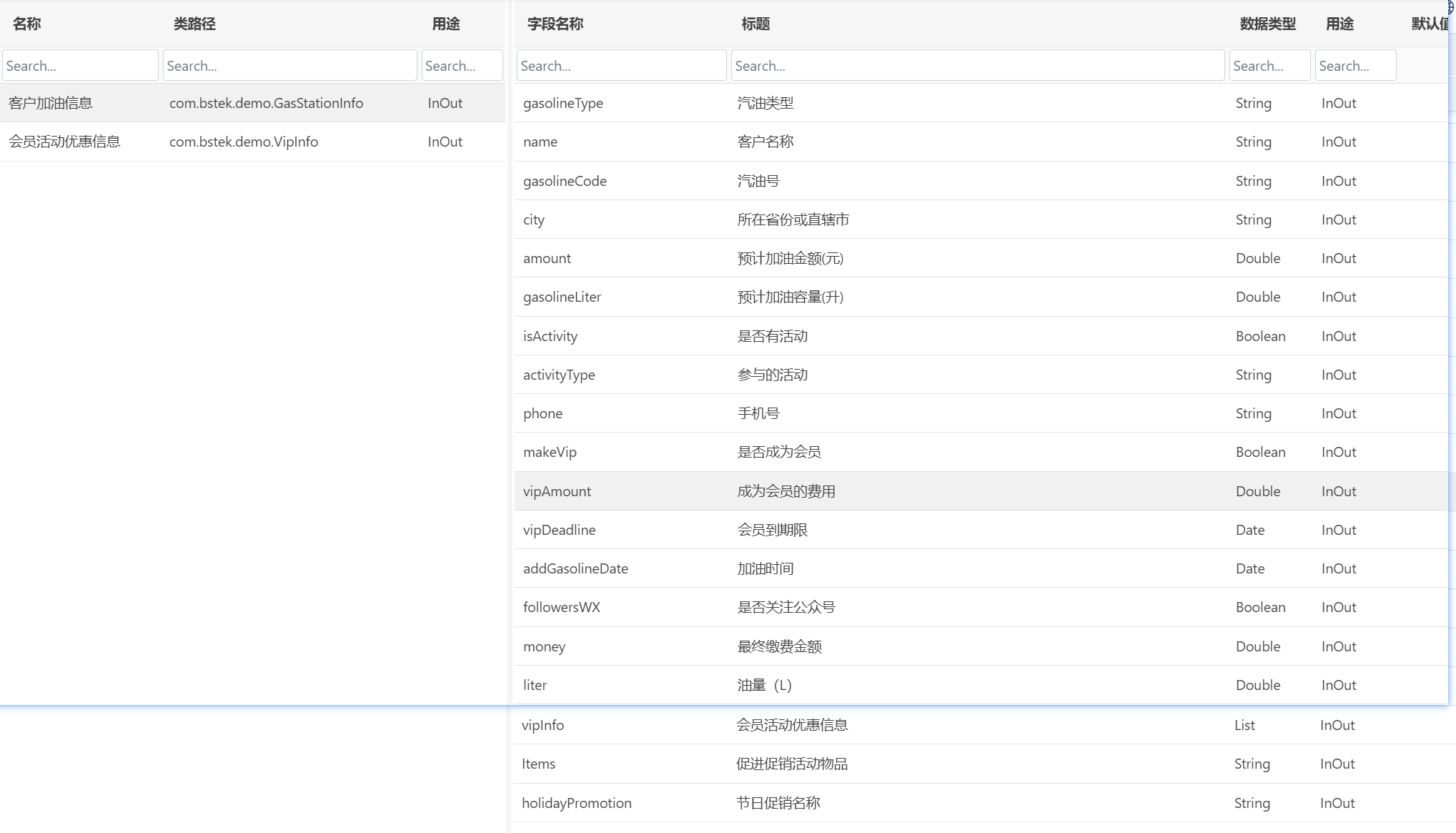Select the followersWX row
The width and height of the screenshot is (1456, 833).
point(561,607)
